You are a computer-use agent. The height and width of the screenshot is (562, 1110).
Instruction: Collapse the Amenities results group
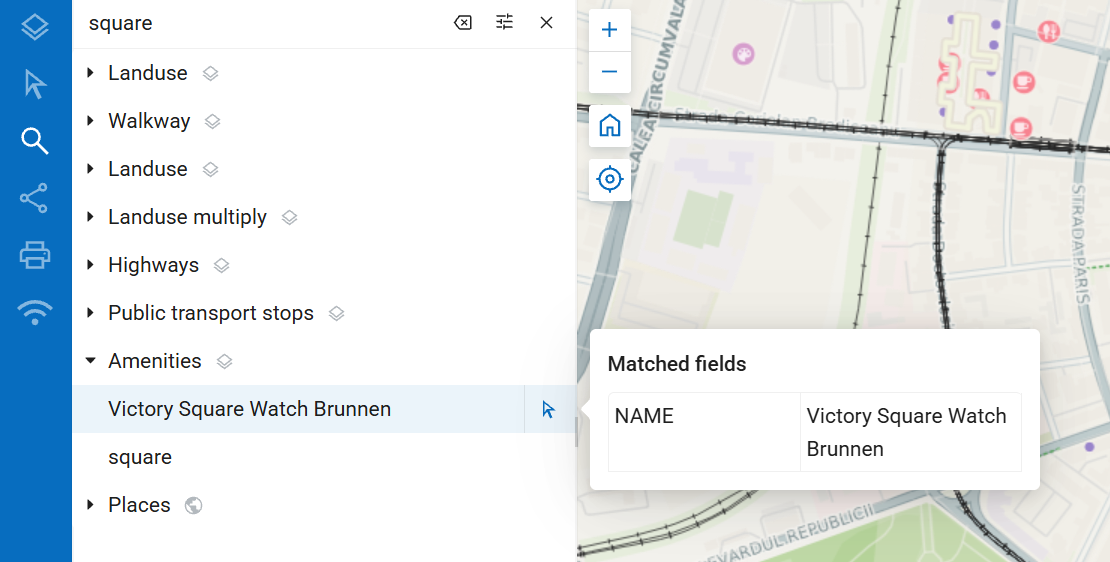coord(90,361)
